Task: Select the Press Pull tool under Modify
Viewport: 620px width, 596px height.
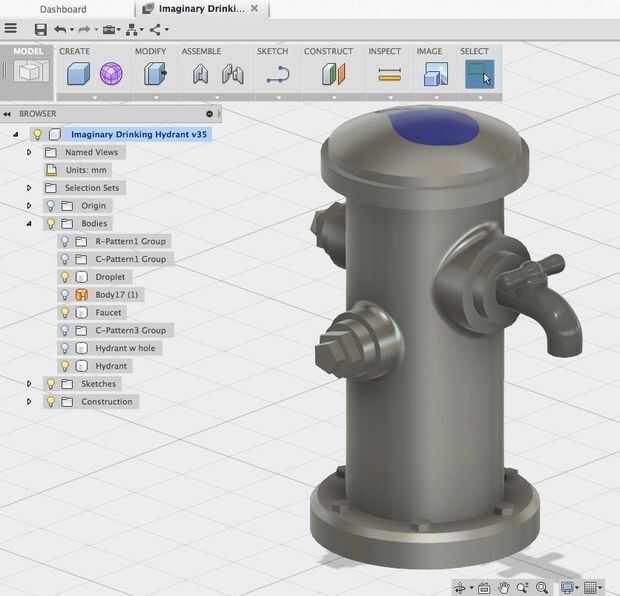Action: pyautogui.click(x=155, y=74)
